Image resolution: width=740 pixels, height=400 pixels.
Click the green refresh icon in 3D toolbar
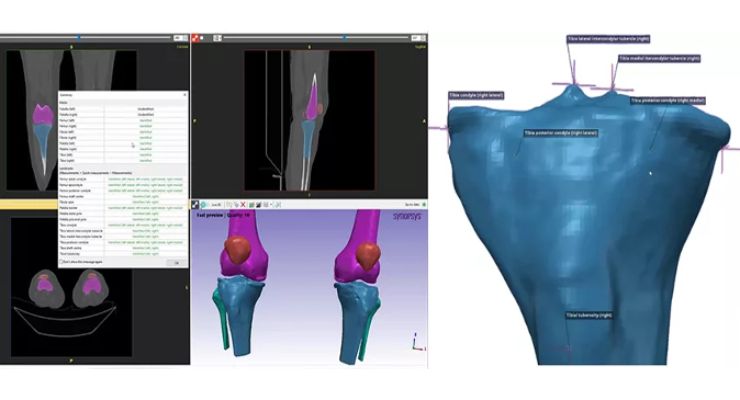tap(203, 205)
